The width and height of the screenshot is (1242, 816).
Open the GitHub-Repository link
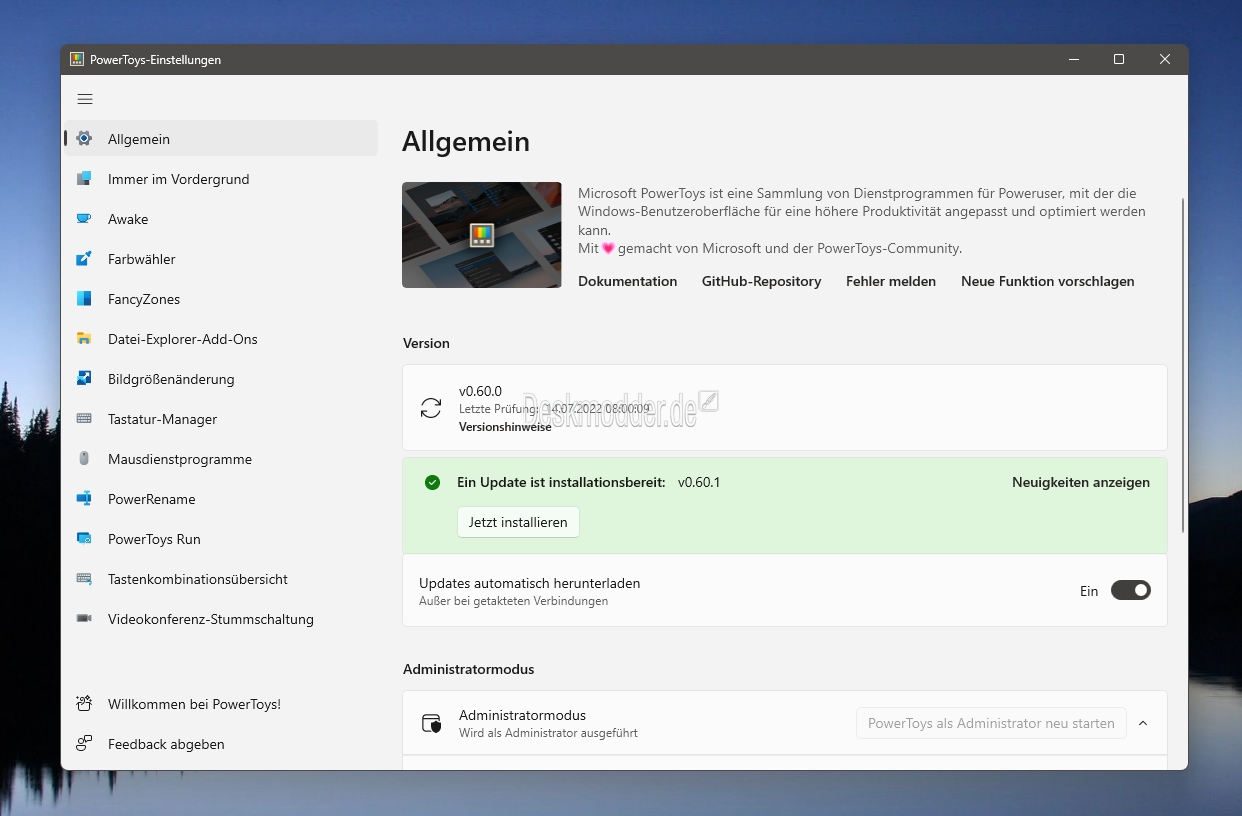point(762,281)
